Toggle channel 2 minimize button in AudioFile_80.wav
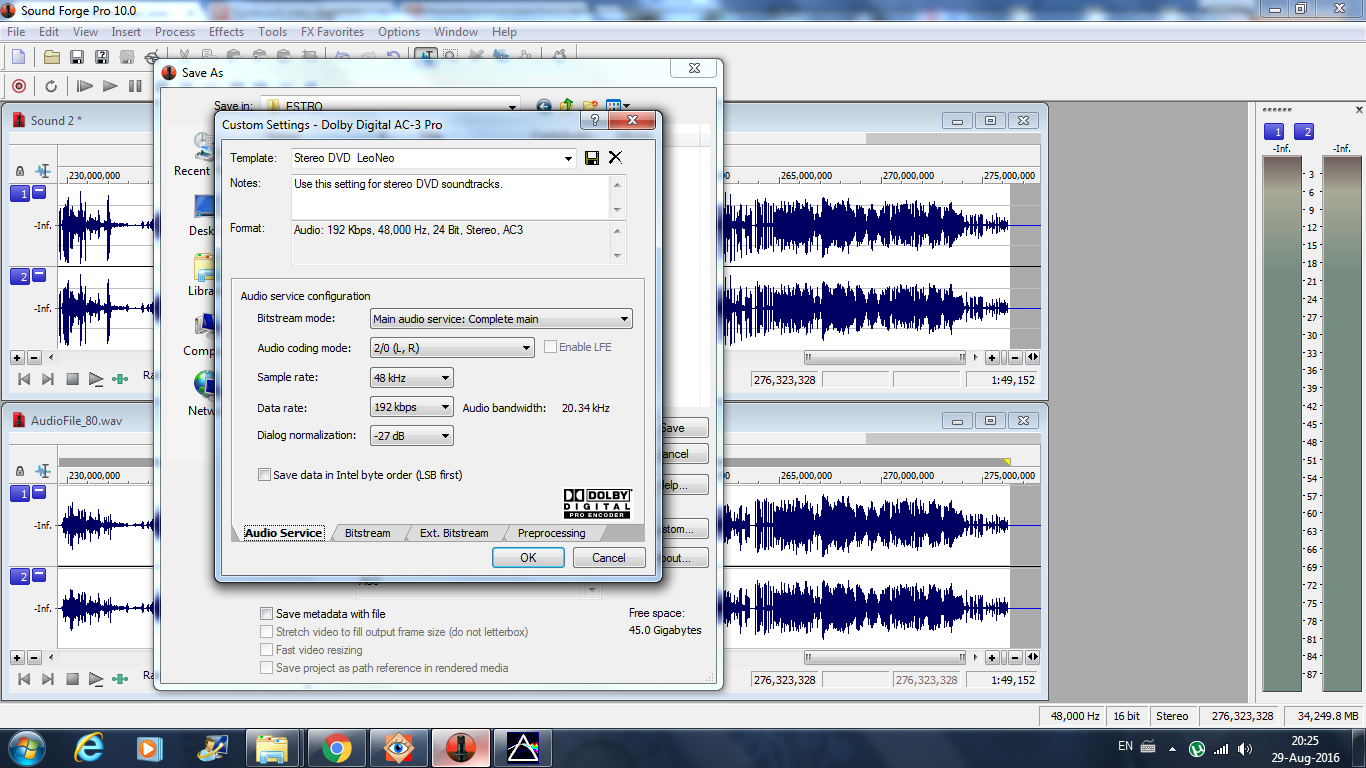Screen dimensions: 1366x768 point(39,575)
